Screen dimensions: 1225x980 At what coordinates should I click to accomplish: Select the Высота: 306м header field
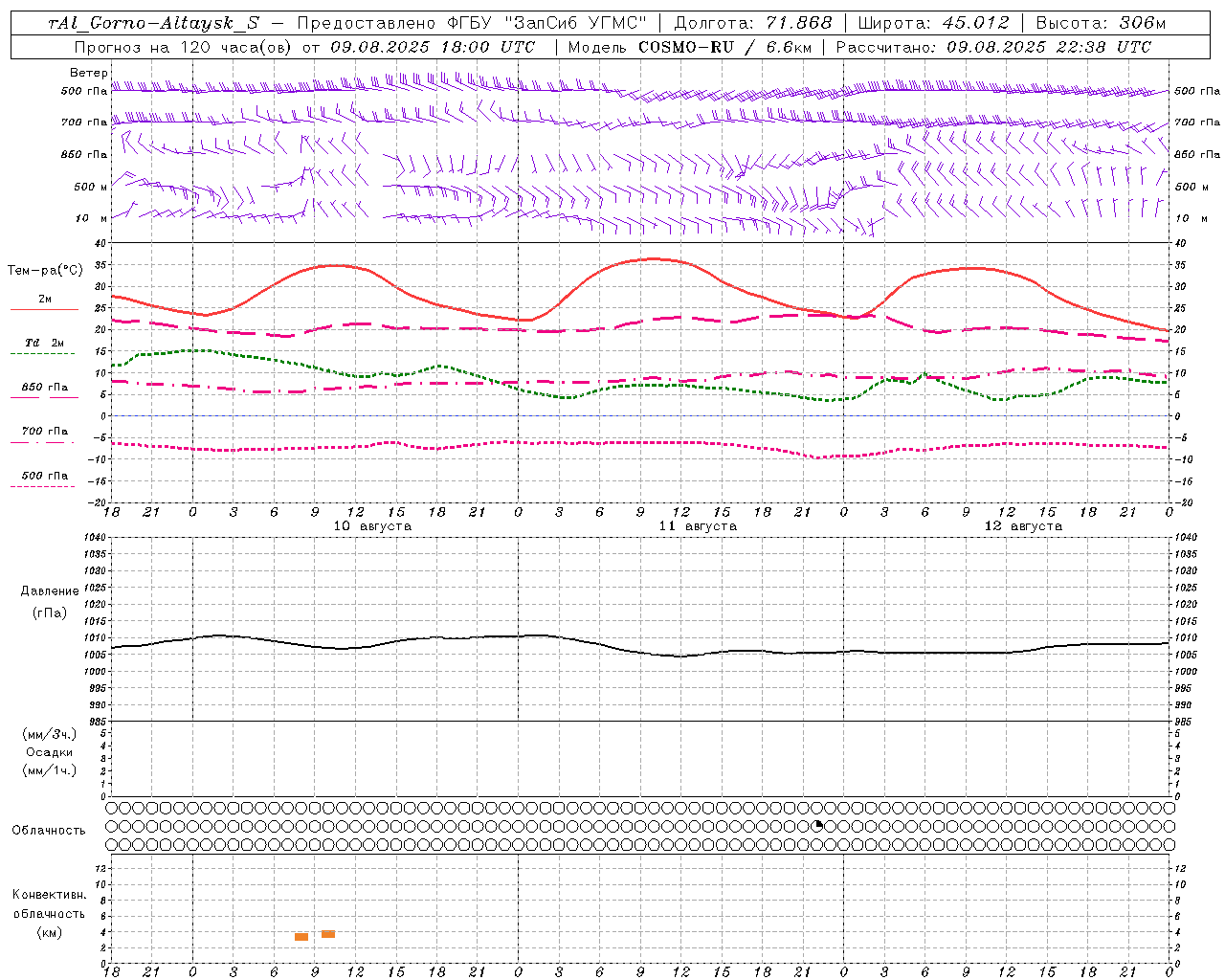[1101, 24]
